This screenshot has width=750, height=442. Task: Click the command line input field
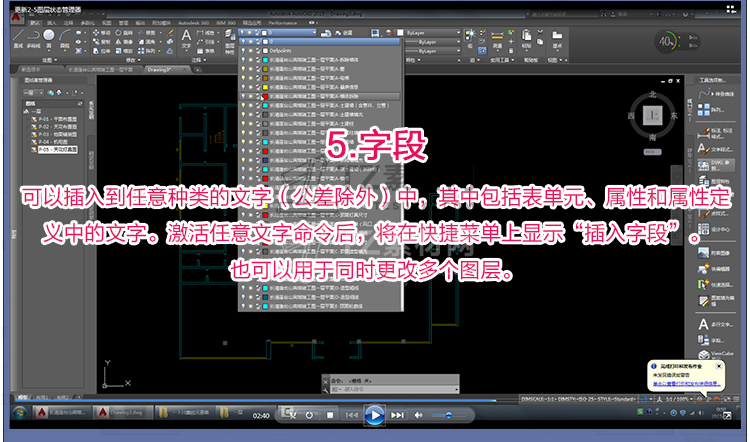tap(394, 389)
